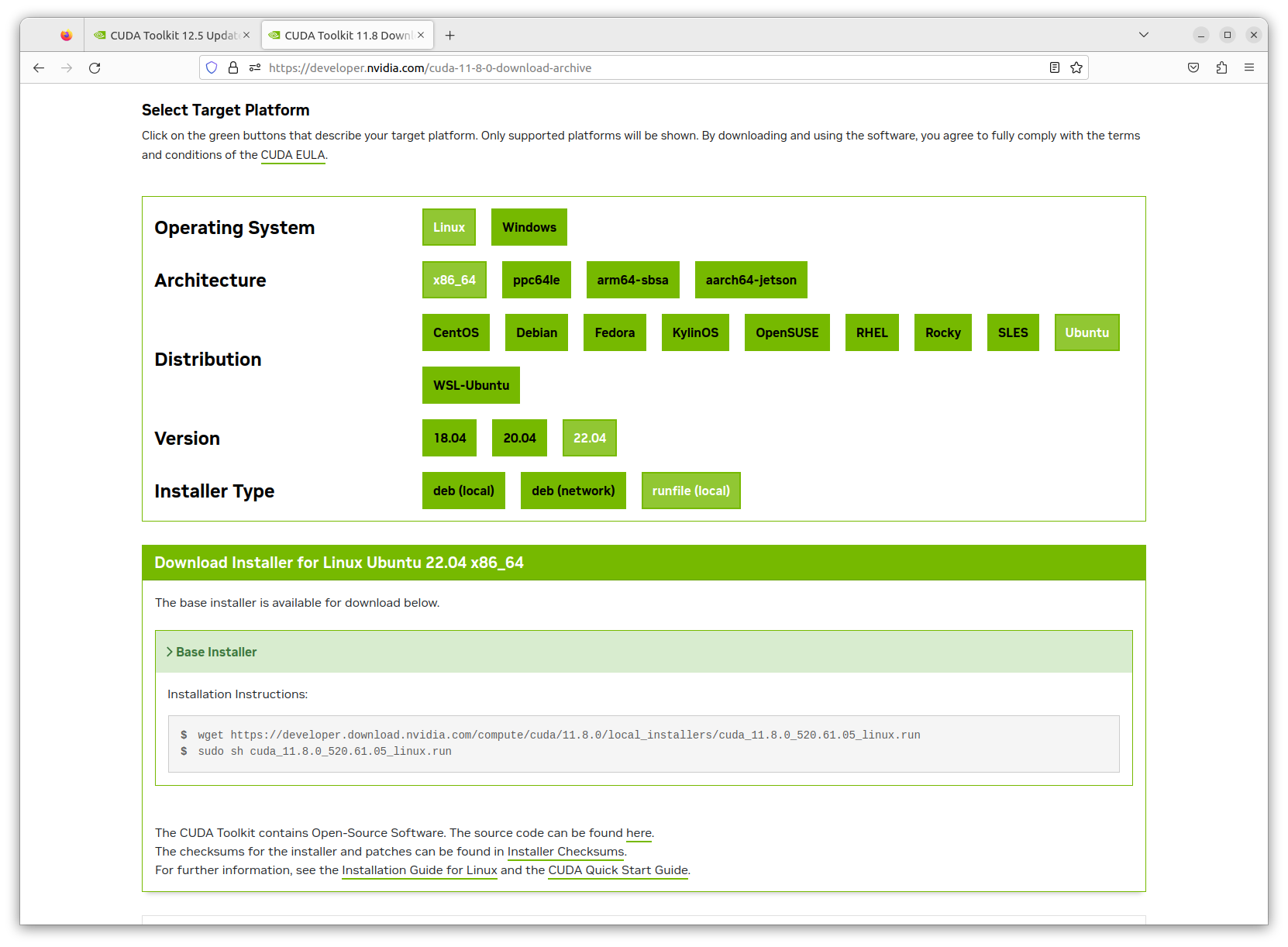Minimize the Firefox window
This screenshot has height=947, width=1288.
coord(1200,35)
